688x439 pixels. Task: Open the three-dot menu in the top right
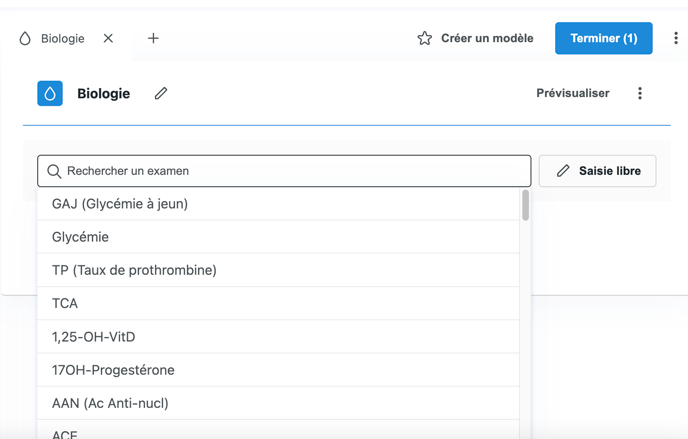click(675, 38)
